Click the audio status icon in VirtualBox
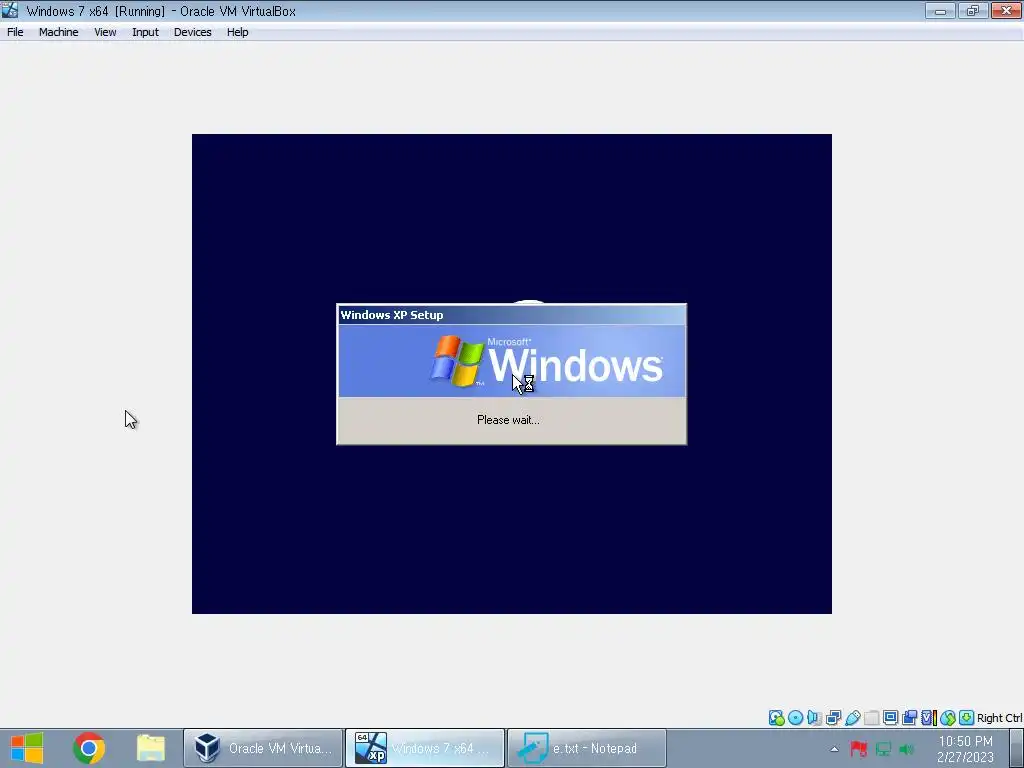Screen dimensions: 1024x768 pos(814,718)
